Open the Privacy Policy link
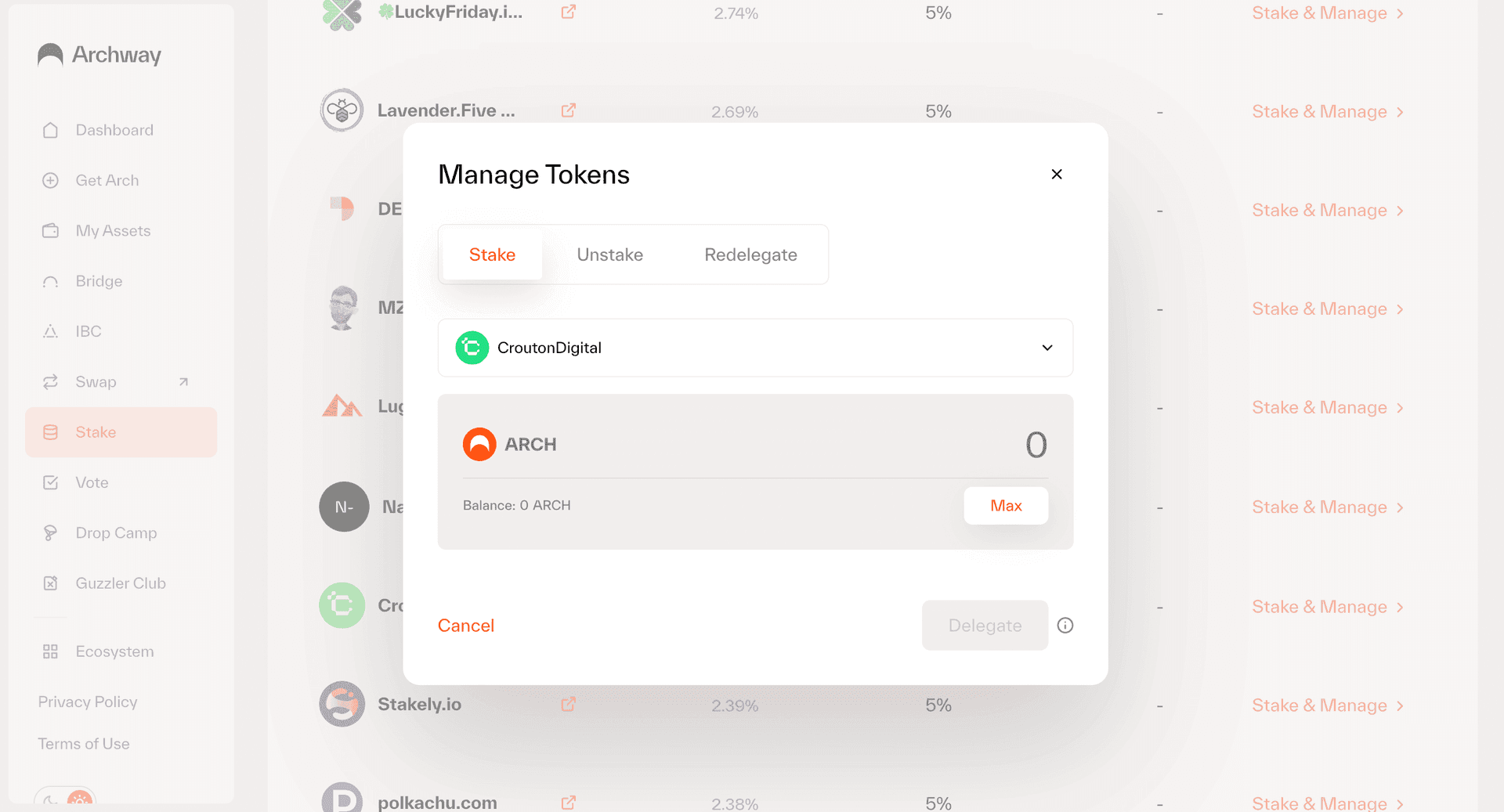 [88, 702]
